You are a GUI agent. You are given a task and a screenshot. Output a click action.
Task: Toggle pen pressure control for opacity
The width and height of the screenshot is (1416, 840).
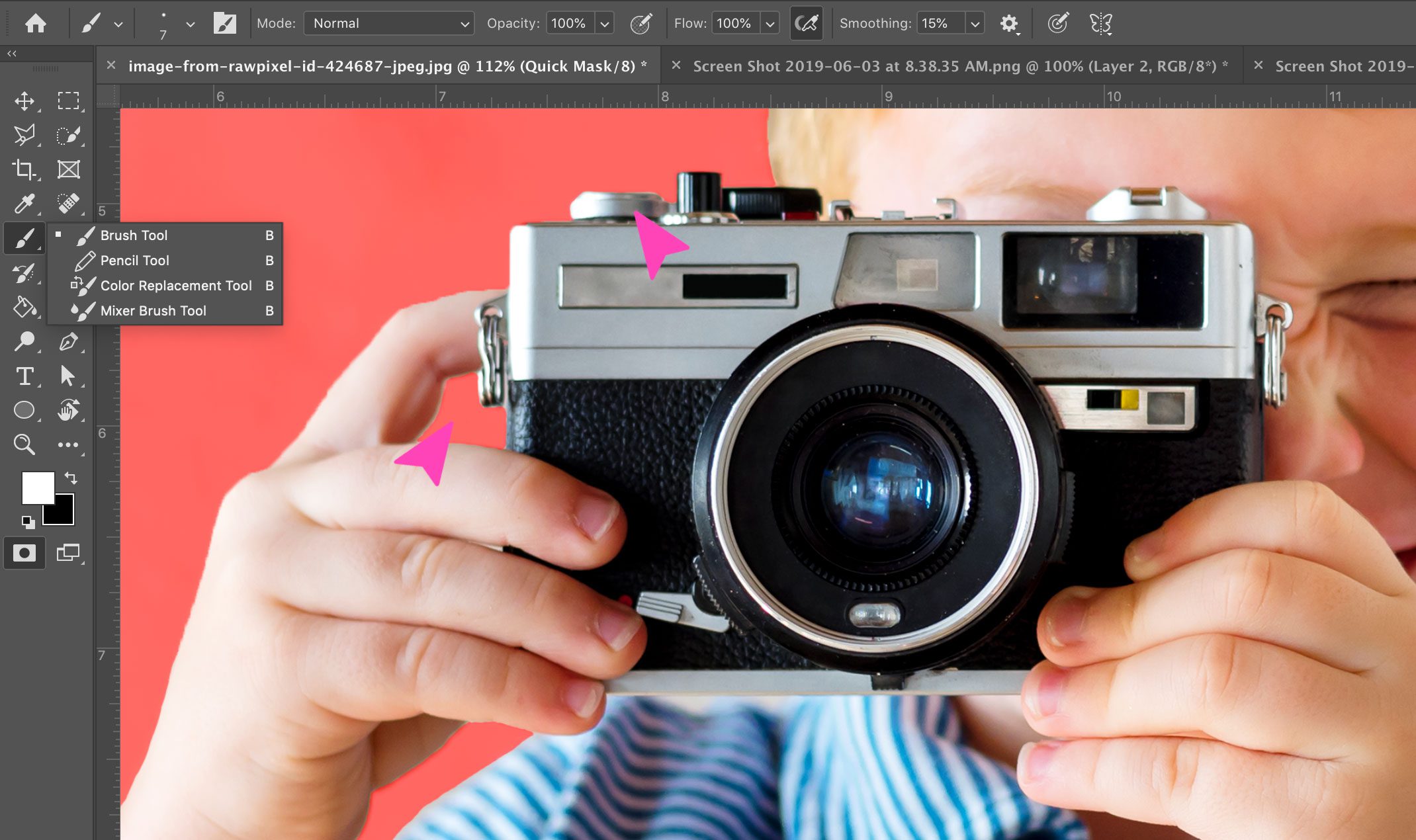click(641, 22)
